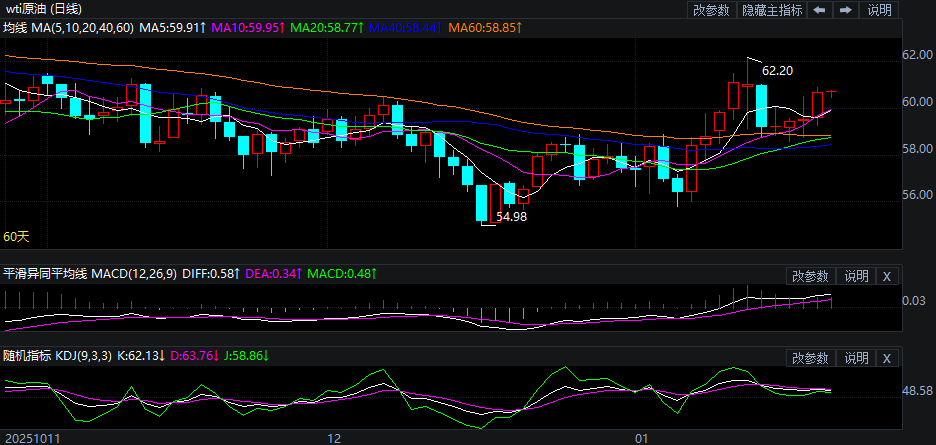Image resolution: width=936 pixels, height=445 pixels.
Task: Click the 60天 period label
Action: (x=16, y=237)
